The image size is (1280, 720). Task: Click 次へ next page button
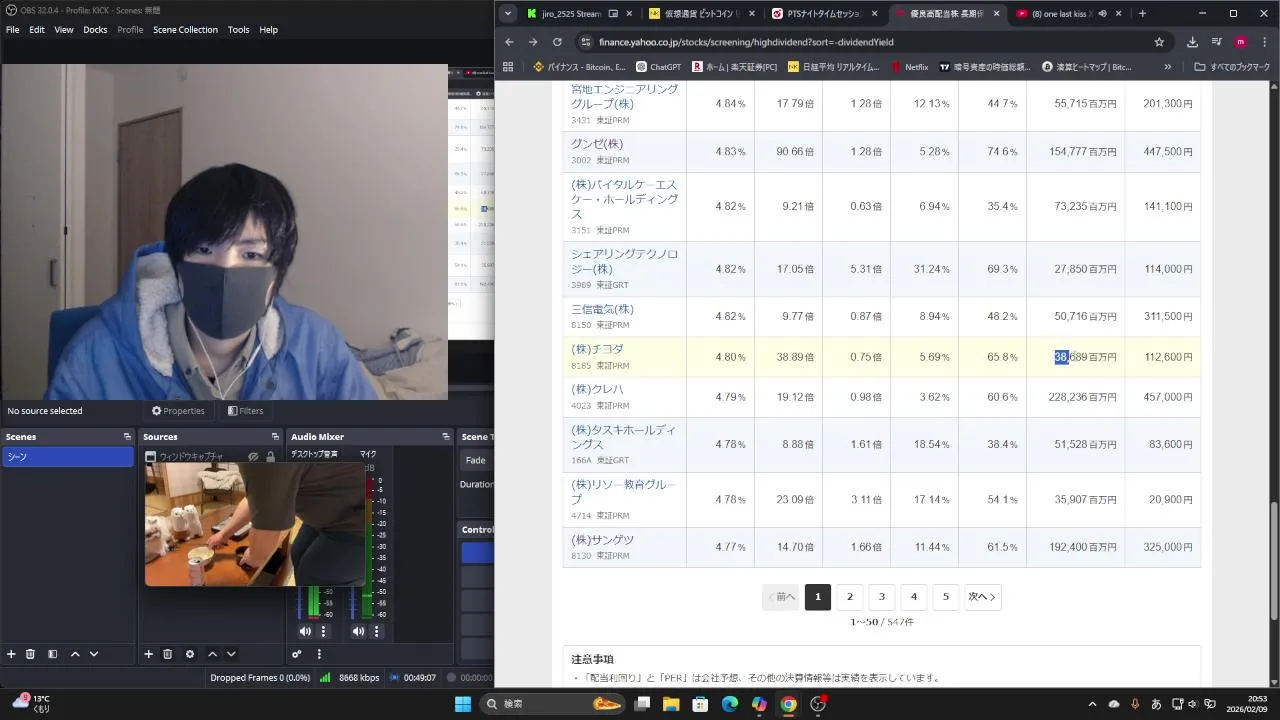(x=982, y=597)
